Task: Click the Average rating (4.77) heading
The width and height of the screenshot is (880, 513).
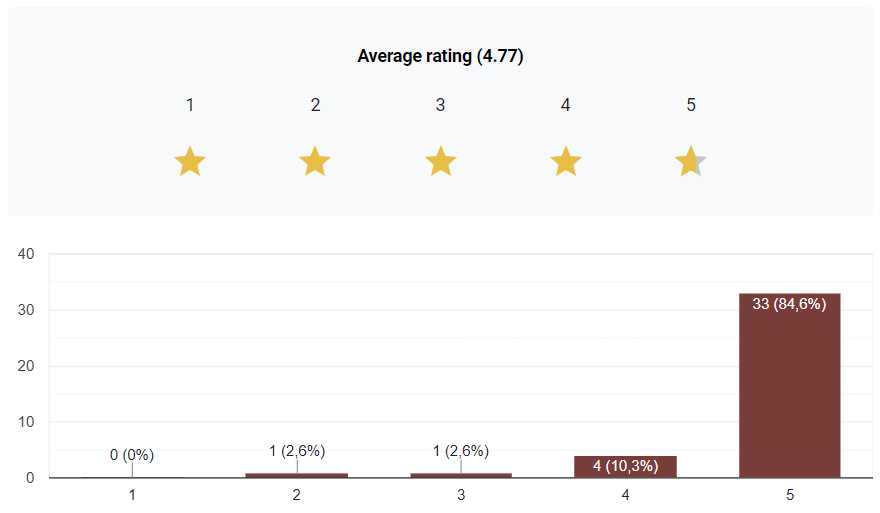Action: 440,56
